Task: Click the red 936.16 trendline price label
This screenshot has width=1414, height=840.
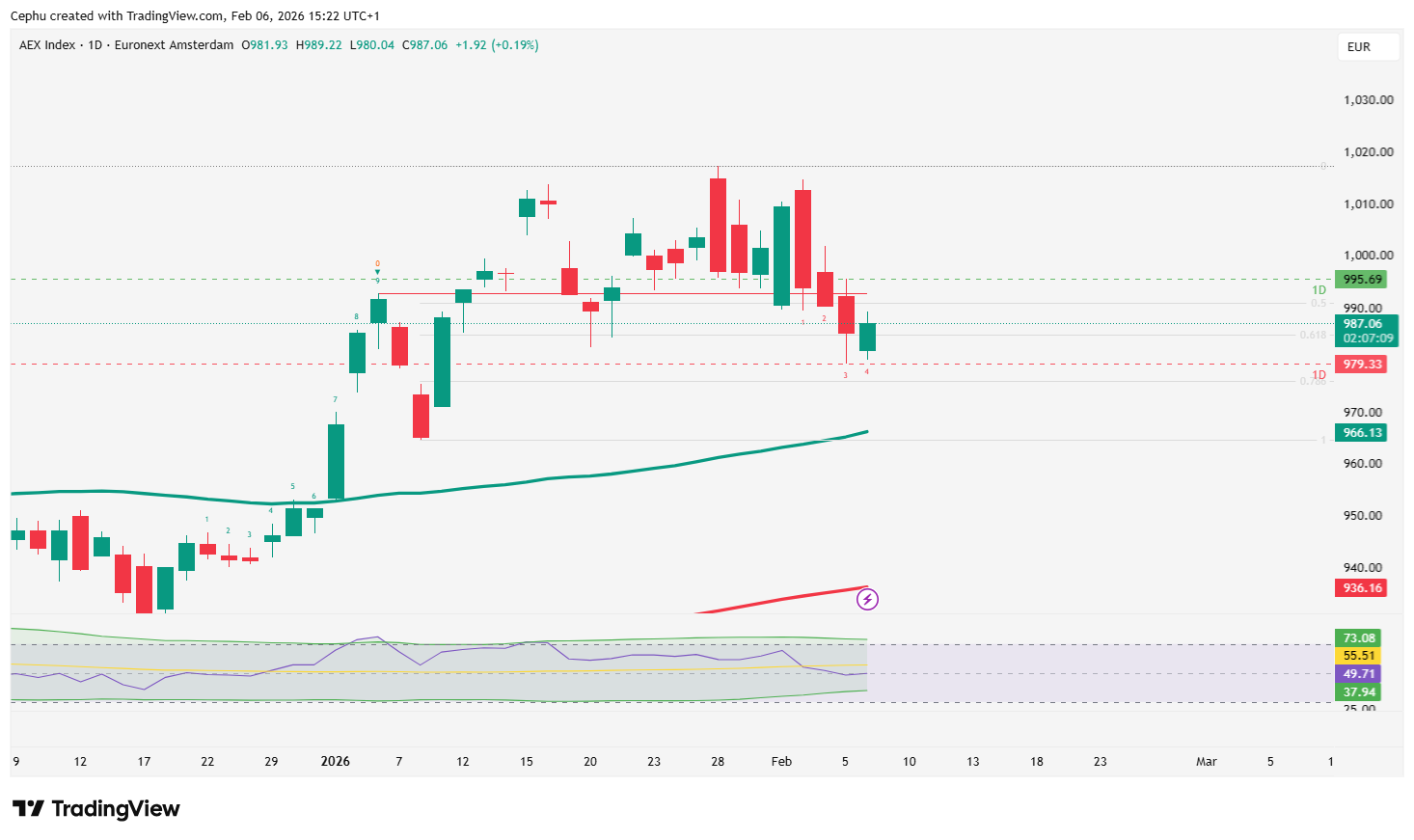Action: 1360,587
